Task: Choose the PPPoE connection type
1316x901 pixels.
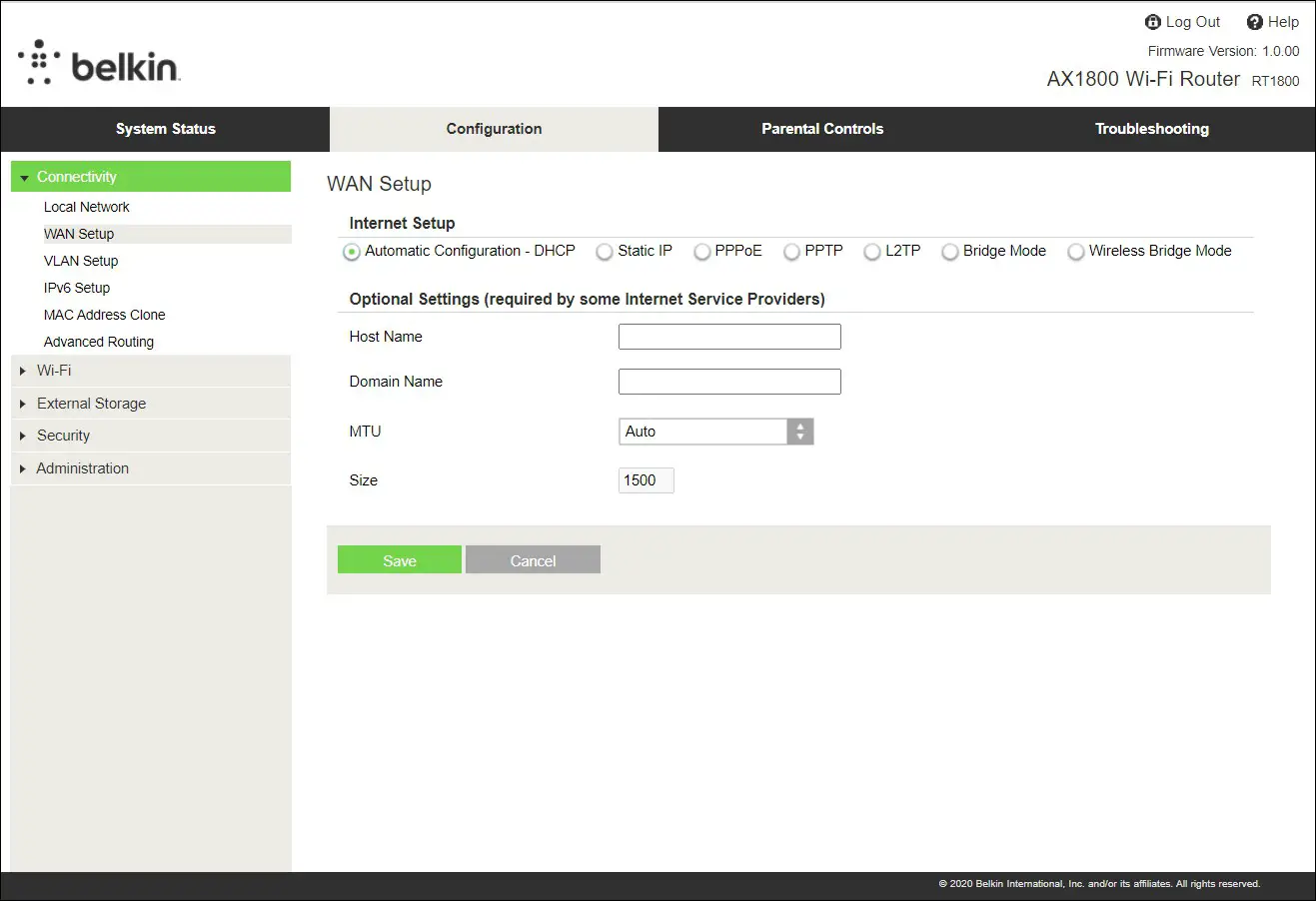Action: click(x=702, y=252)
